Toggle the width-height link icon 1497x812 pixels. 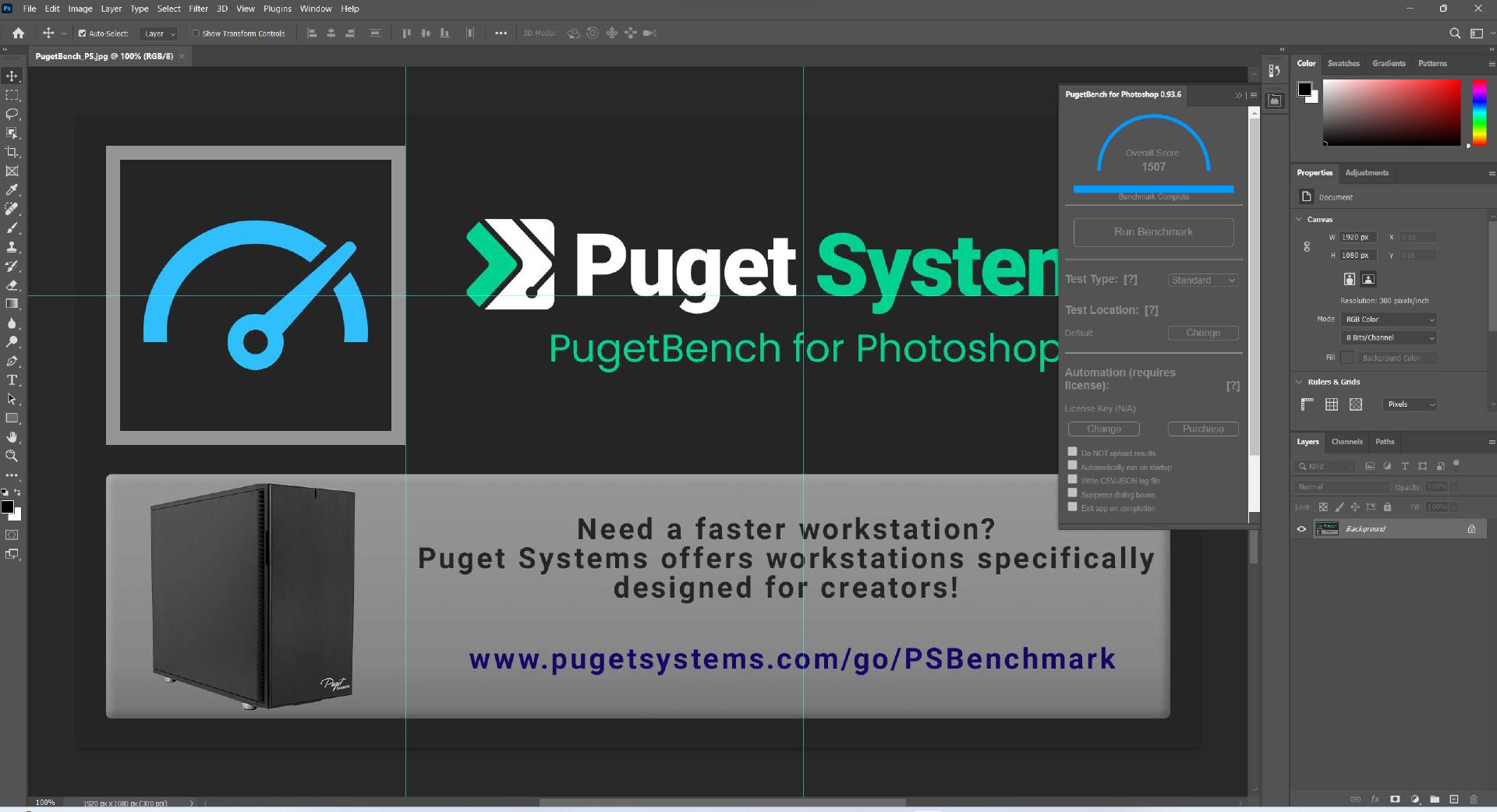1307,247
